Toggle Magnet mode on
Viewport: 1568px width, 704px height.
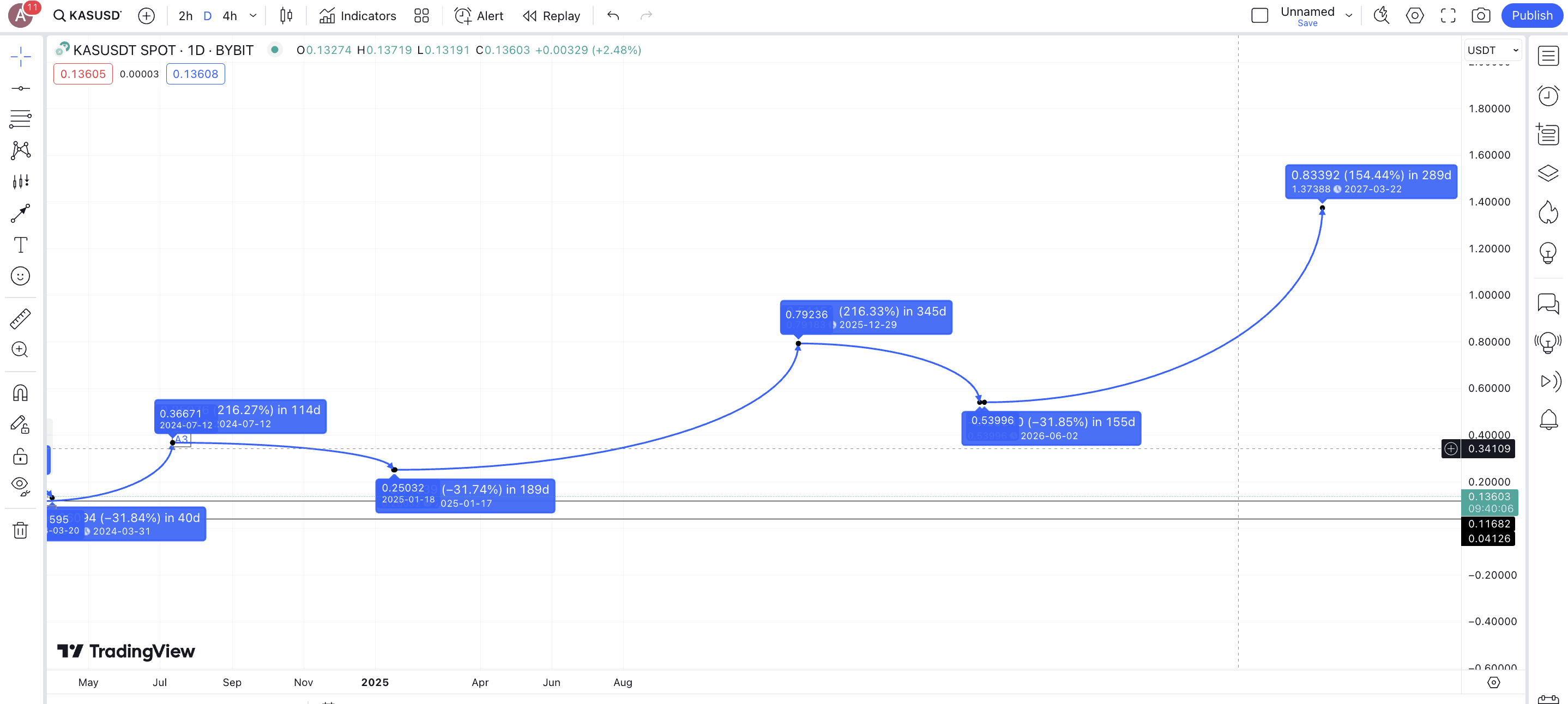click(x=20, y=393)
